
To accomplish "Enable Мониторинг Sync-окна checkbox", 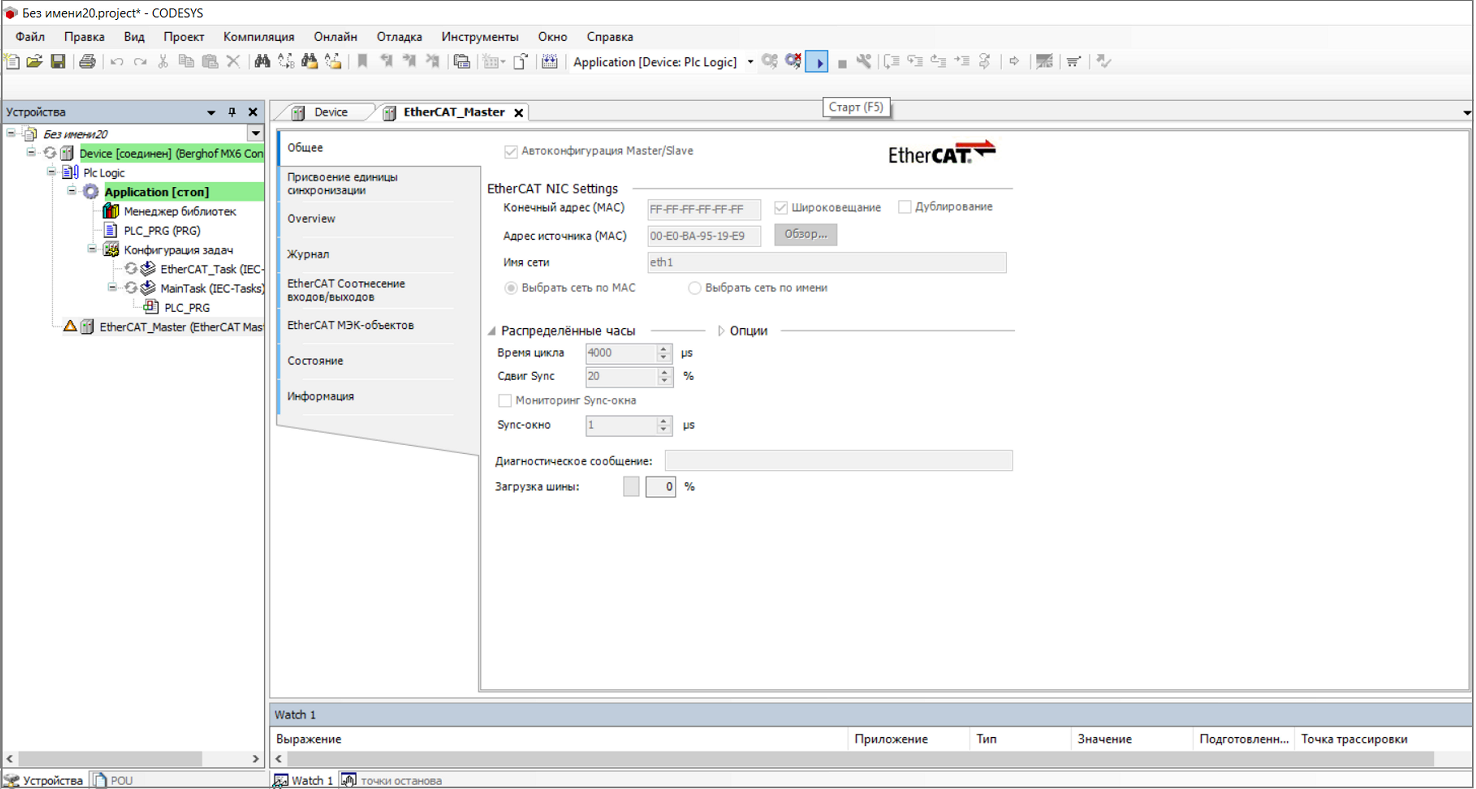I will pyautogui.click(x=505, y=400).
